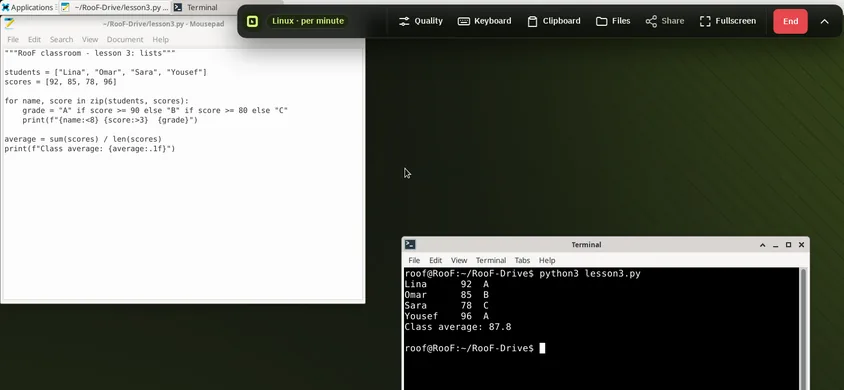The image size is (844, 390).
Task: Click the red End session button
Action: 790,22
